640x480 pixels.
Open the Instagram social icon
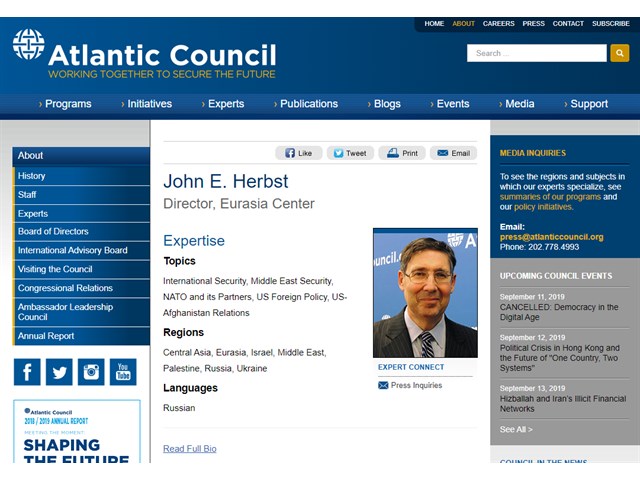click(91, 372)
